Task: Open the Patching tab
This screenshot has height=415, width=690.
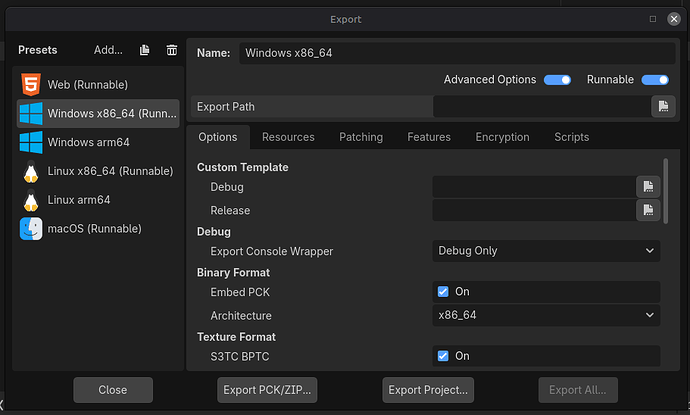Action: coord(361,137)
